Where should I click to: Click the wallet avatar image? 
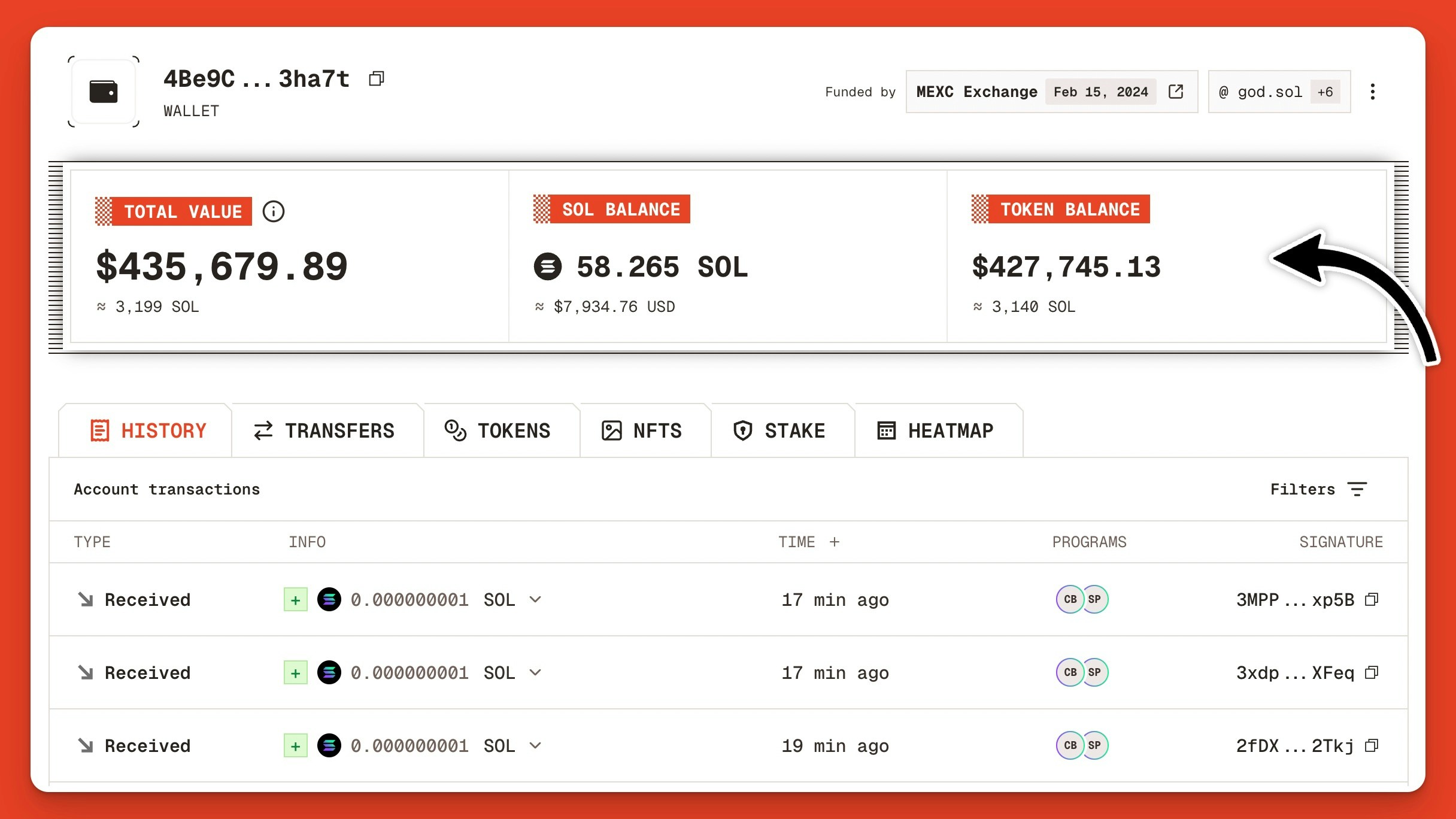click(x=102, y=92)
